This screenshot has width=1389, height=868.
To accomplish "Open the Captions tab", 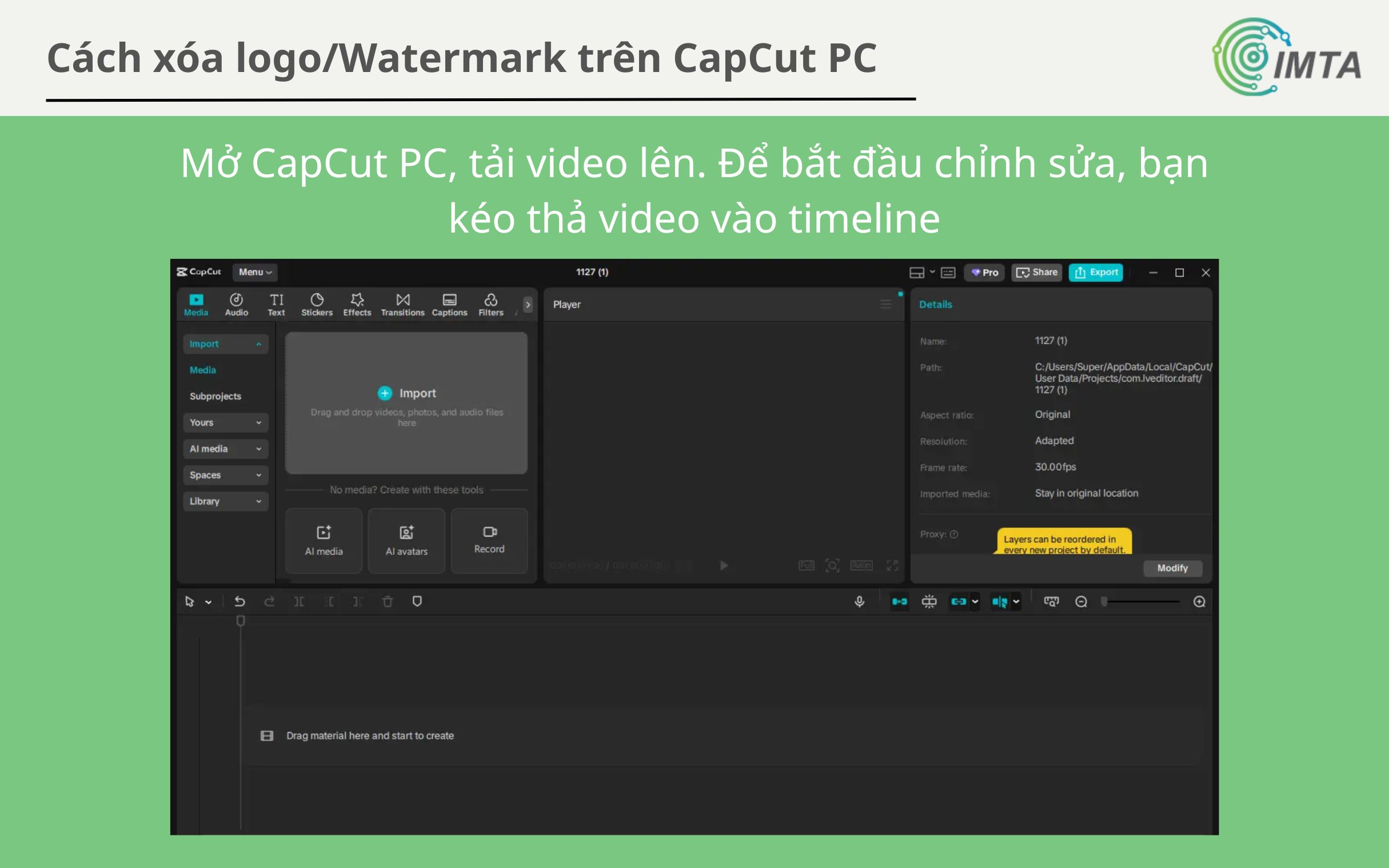I will point(449,304).
